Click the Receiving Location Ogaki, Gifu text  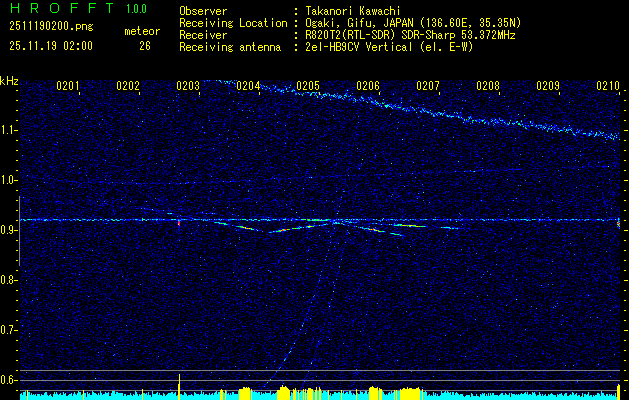(412, 23)
